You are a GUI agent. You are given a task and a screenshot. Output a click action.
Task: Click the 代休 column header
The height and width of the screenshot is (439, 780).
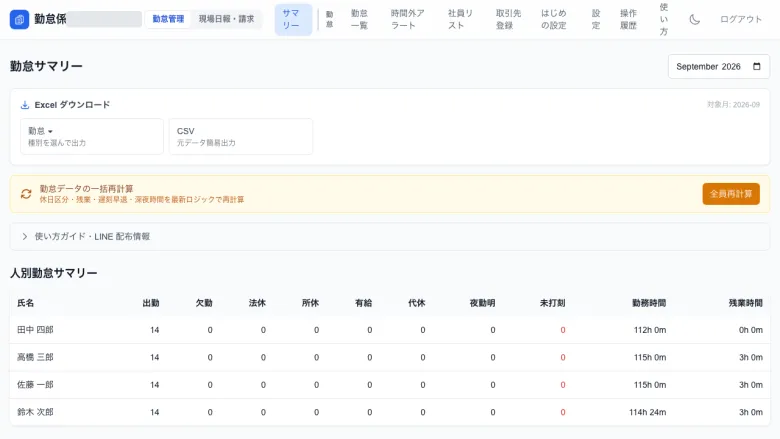pos(417,303)
